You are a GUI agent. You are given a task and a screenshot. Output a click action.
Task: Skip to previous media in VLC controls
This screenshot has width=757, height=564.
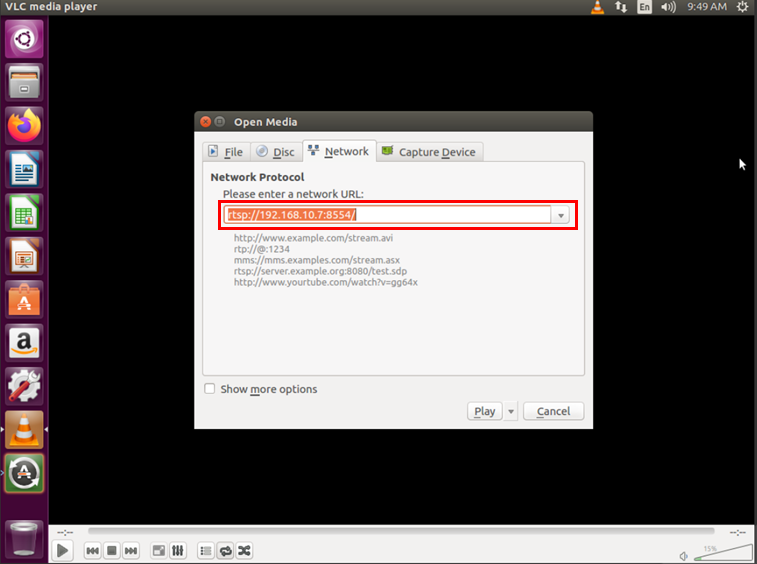92,550
